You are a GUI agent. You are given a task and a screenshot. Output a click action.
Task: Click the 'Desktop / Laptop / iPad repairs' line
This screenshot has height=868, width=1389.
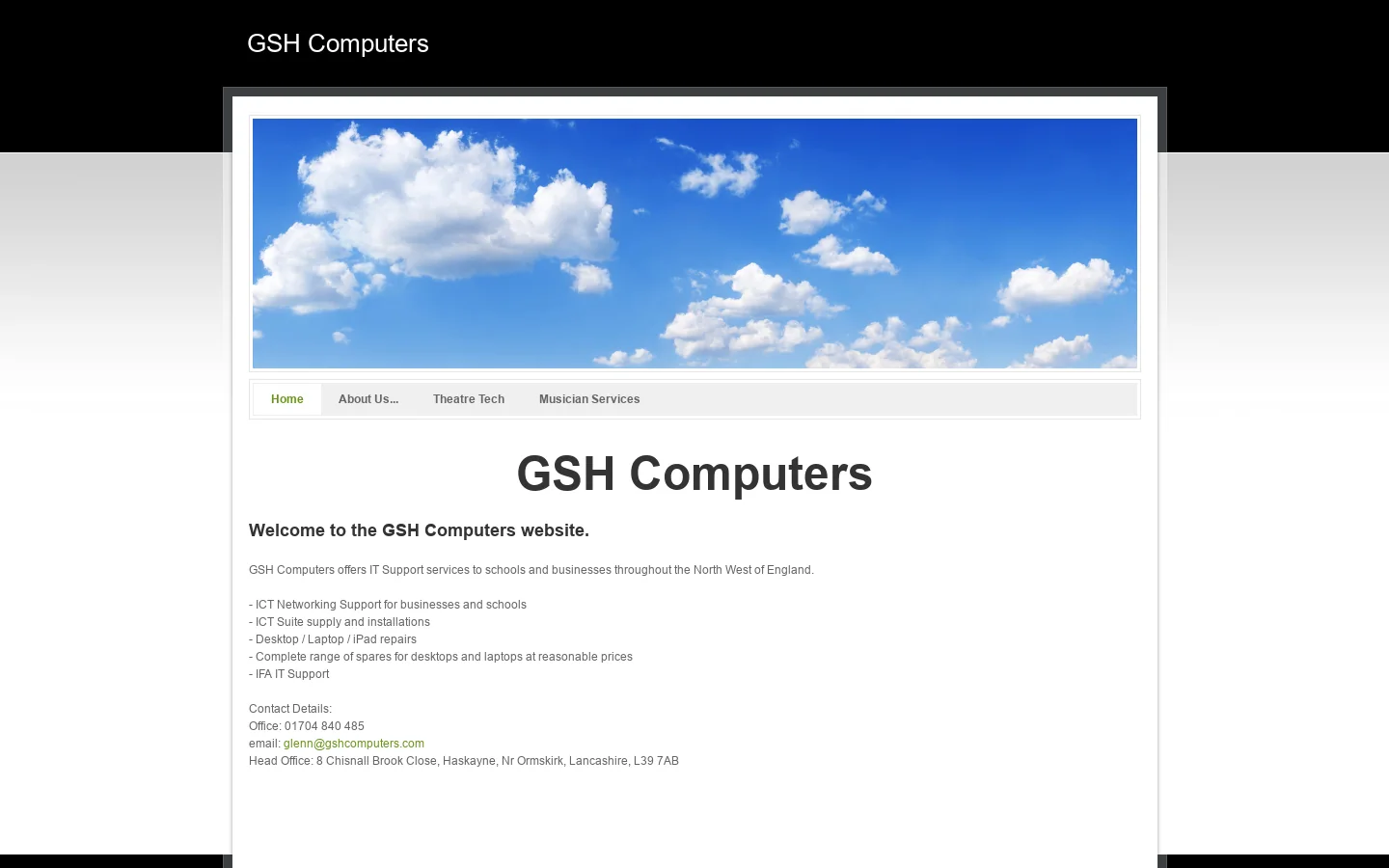point(333,639)
